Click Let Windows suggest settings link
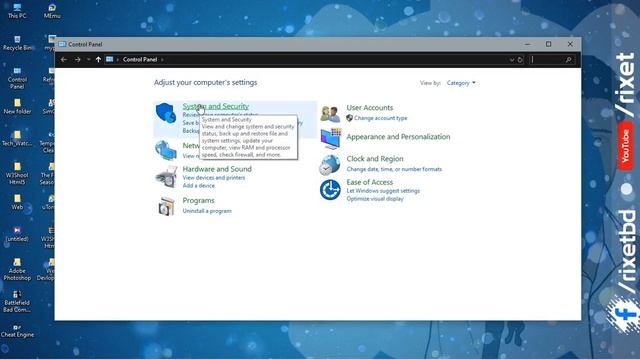 [x=383, y=191]
